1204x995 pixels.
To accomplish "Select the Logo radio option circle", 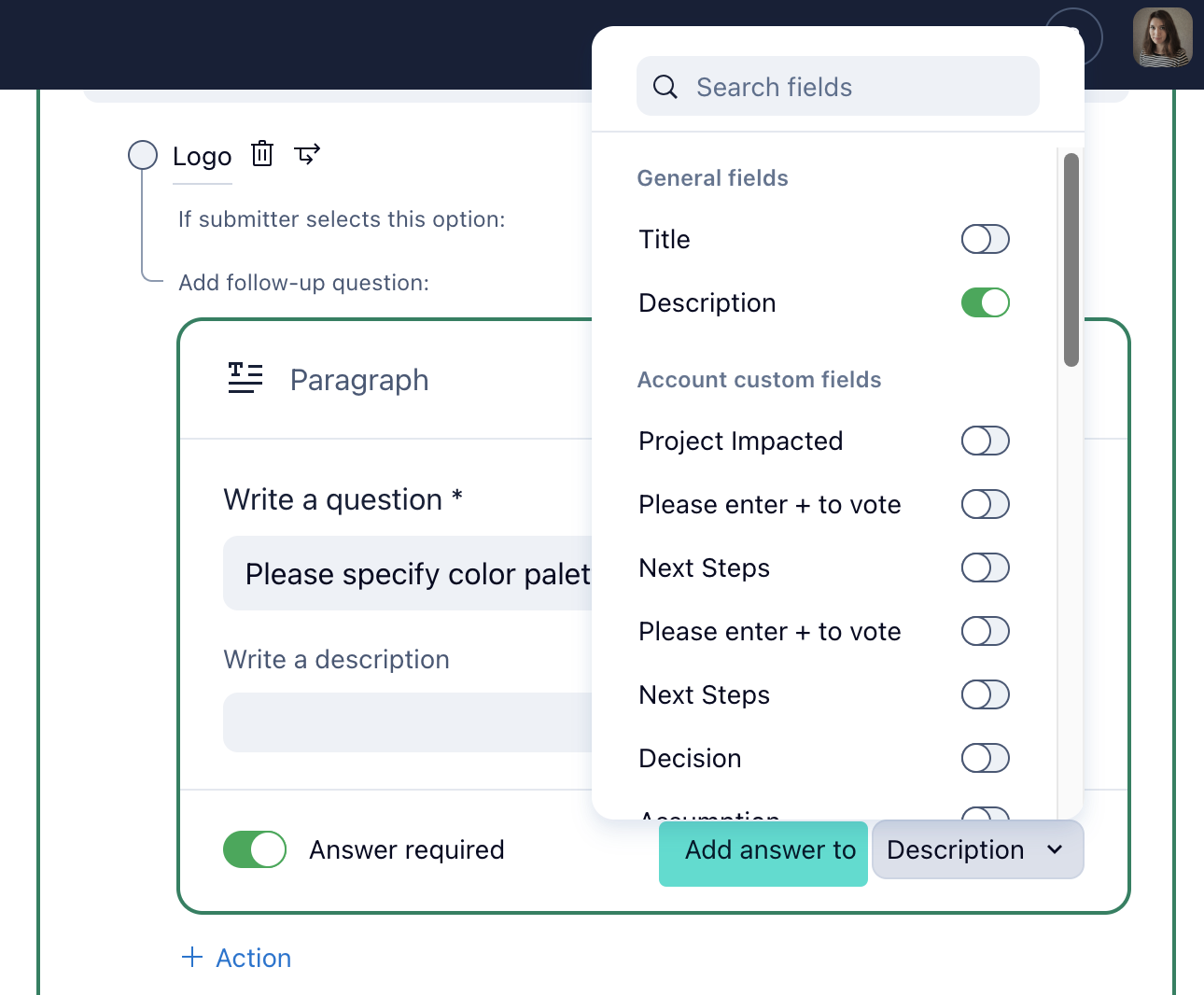I will [143, 155].
